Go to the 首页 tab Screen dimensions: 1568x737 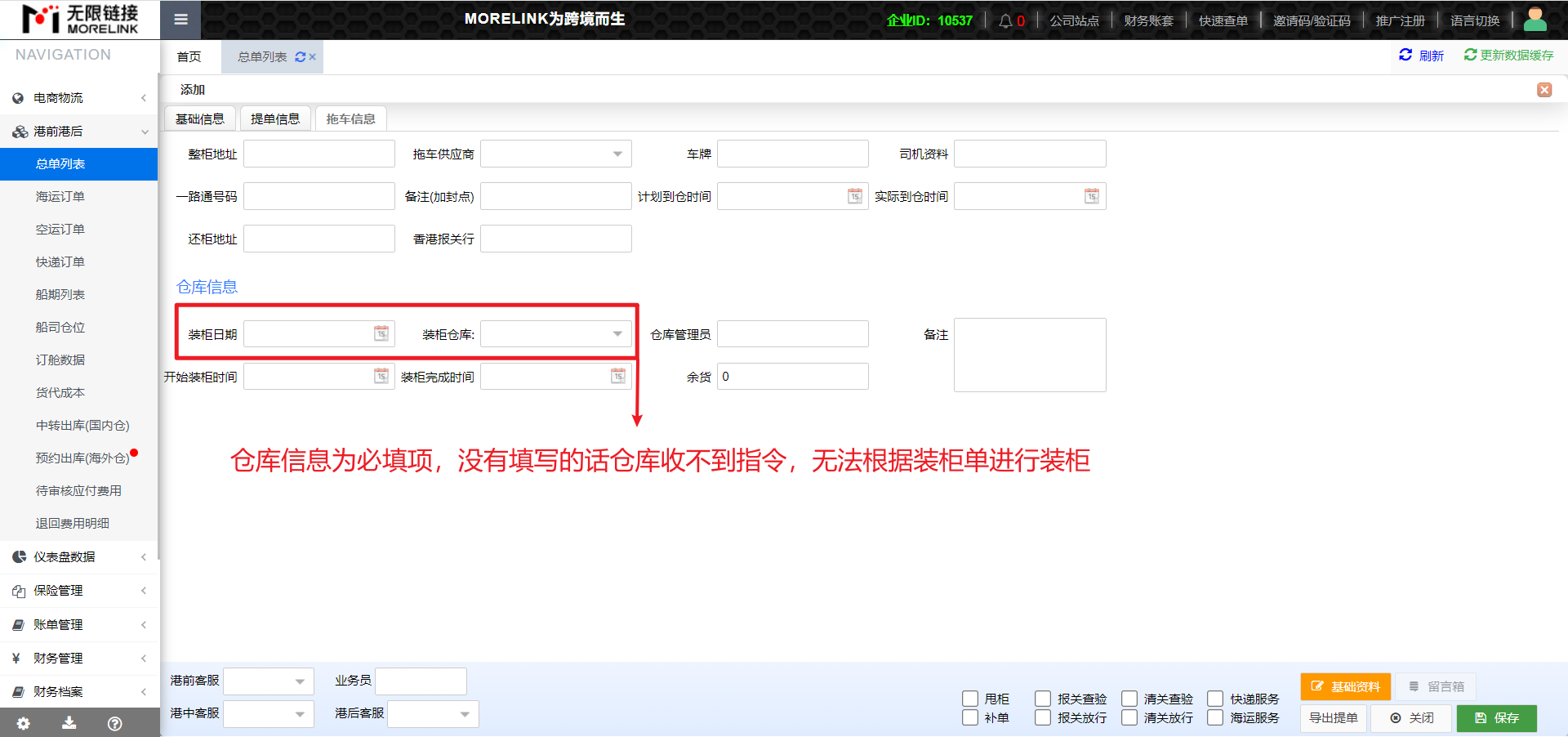(189, 57)
